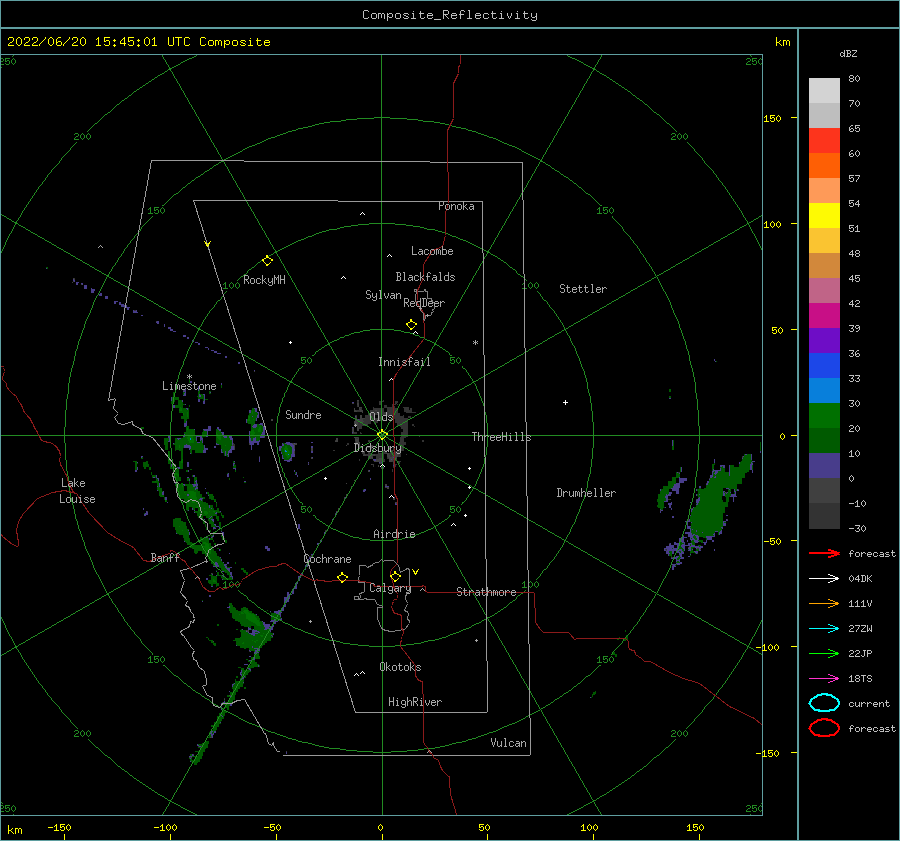Click the white 04DK arrow icon
The height and width of the screenshot is (841, 900).
(x=824, y=578)
